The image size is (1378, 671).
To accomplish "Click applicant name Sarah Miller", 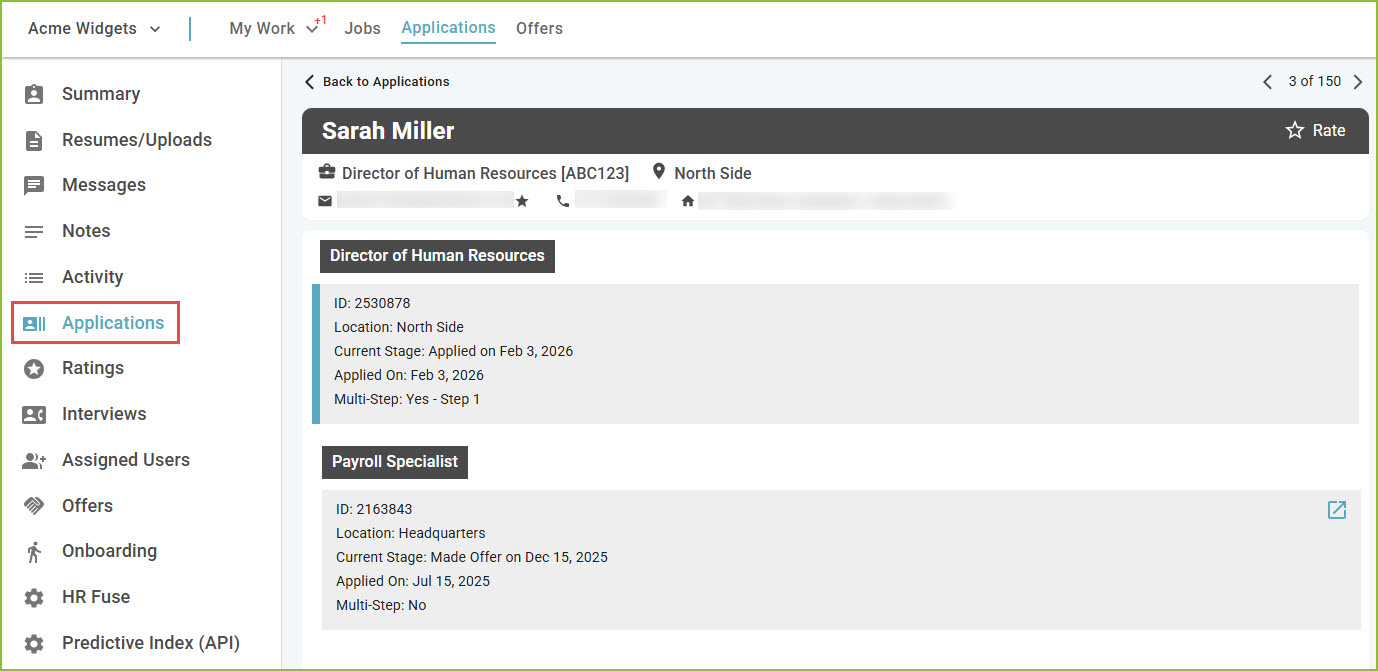I will click(x=388, y=131).
